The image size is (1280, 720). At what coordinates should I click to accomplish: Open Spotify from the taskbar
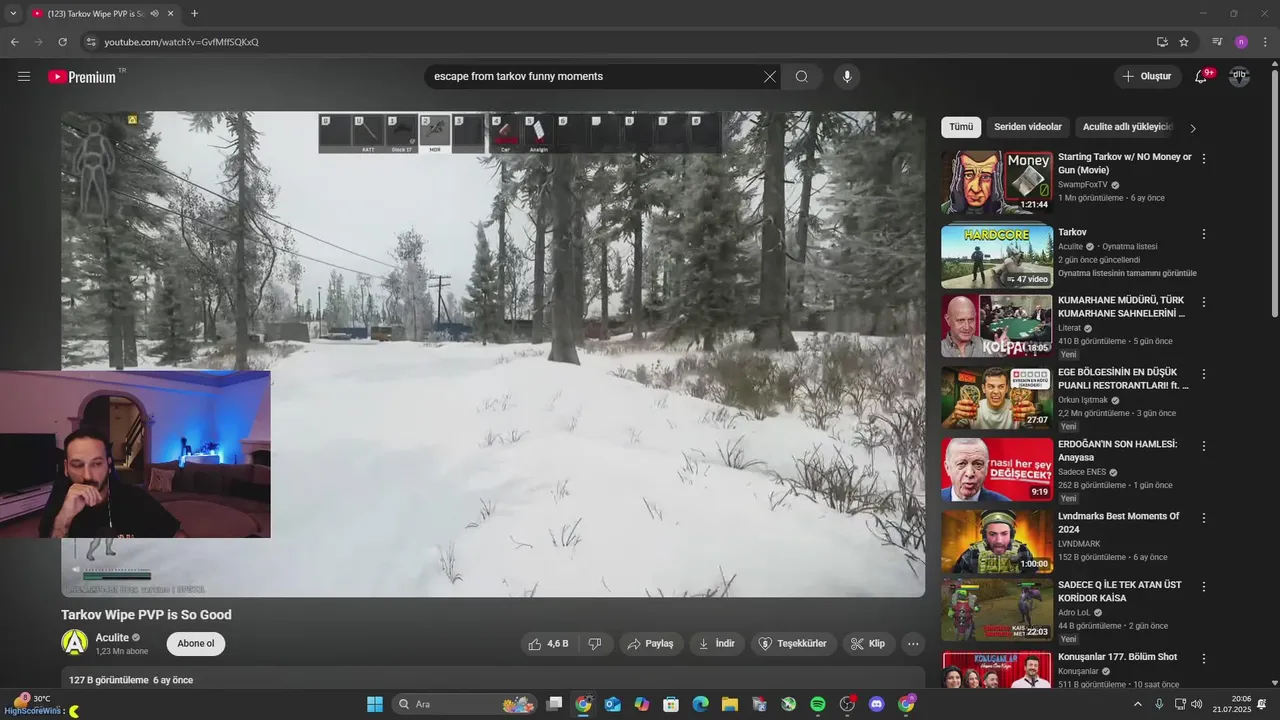[x=818, y=704]
